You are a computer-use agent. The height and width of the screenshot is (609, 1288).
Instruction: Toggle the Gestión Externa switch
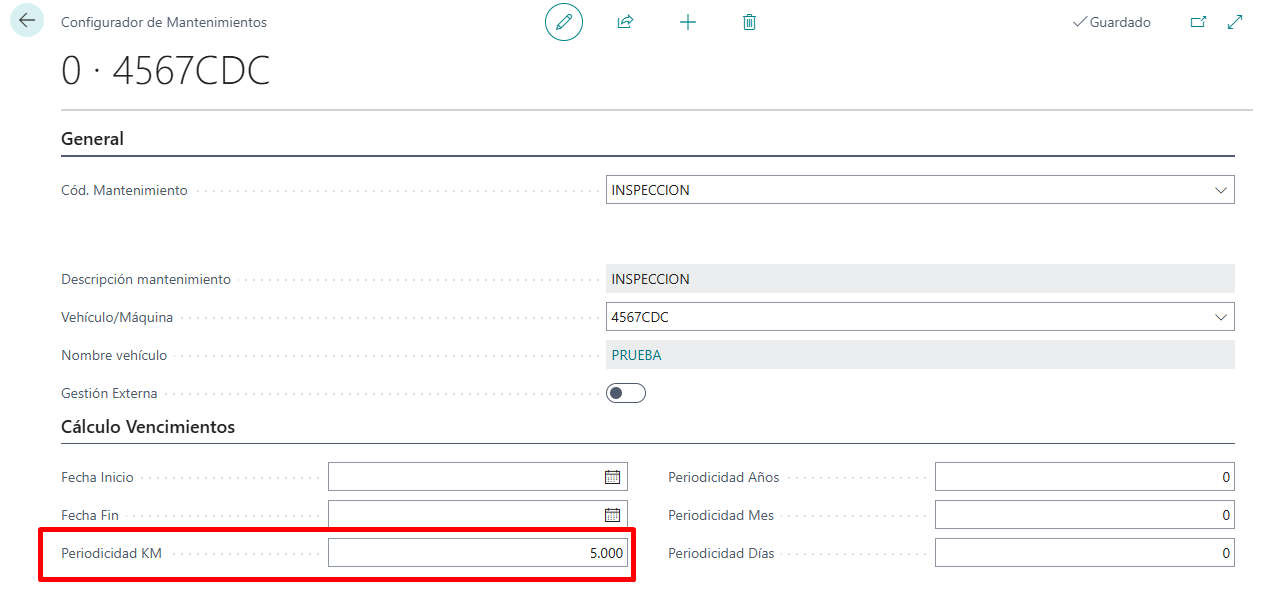click(x=626, y=393)
